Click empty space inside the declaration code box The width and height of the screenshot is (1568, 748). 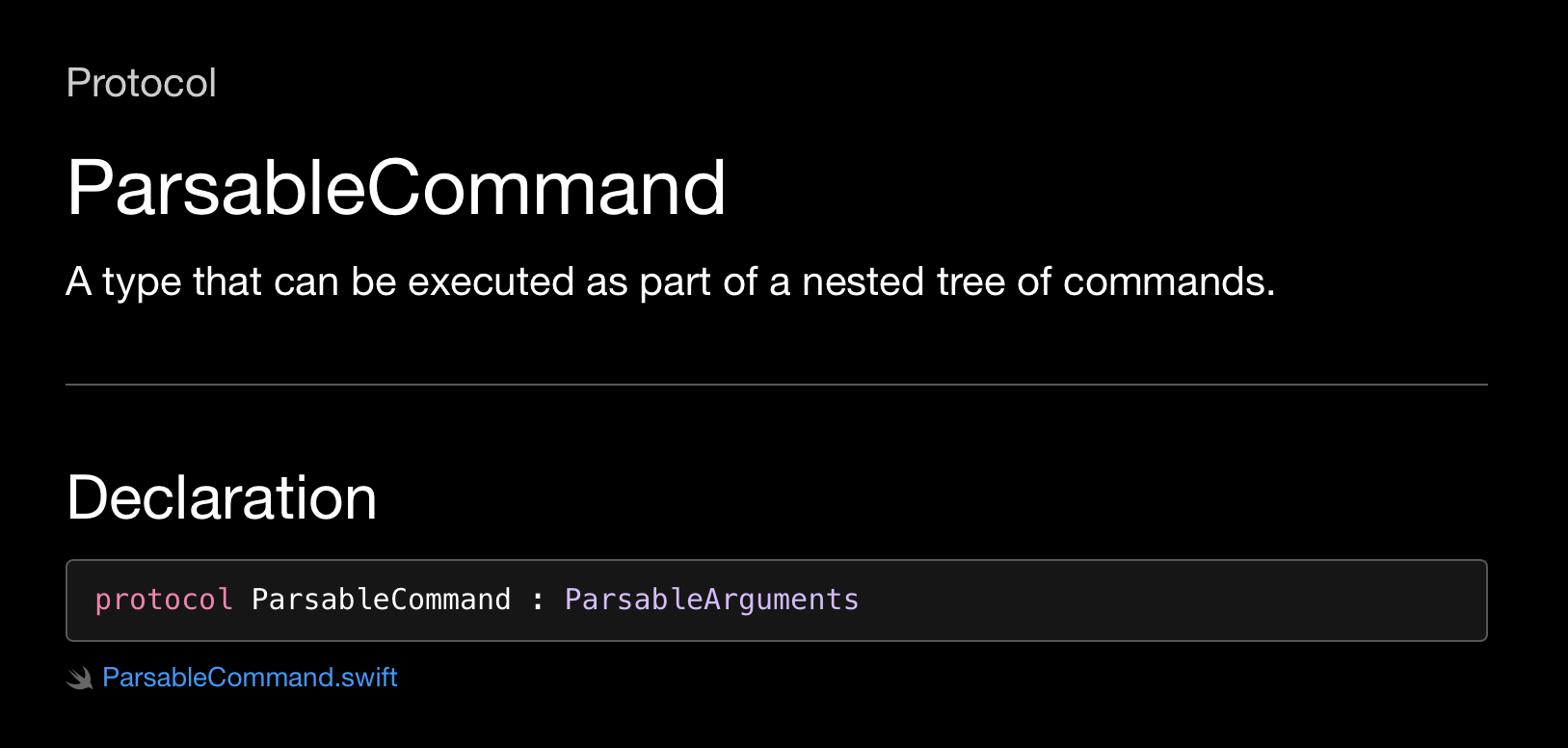tap(1156, 601)
